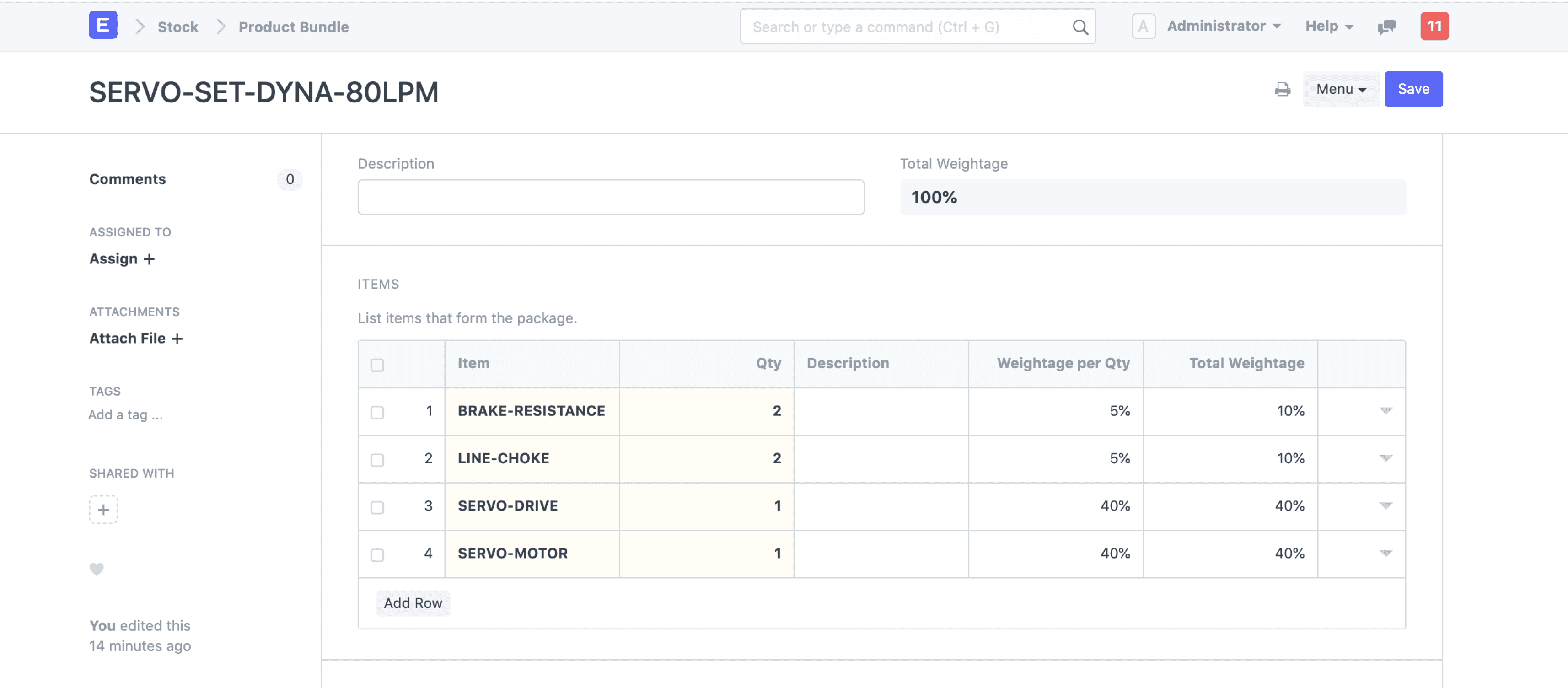Open the chat messages icon
The image size is (1568, 688).
point(1386,27)
